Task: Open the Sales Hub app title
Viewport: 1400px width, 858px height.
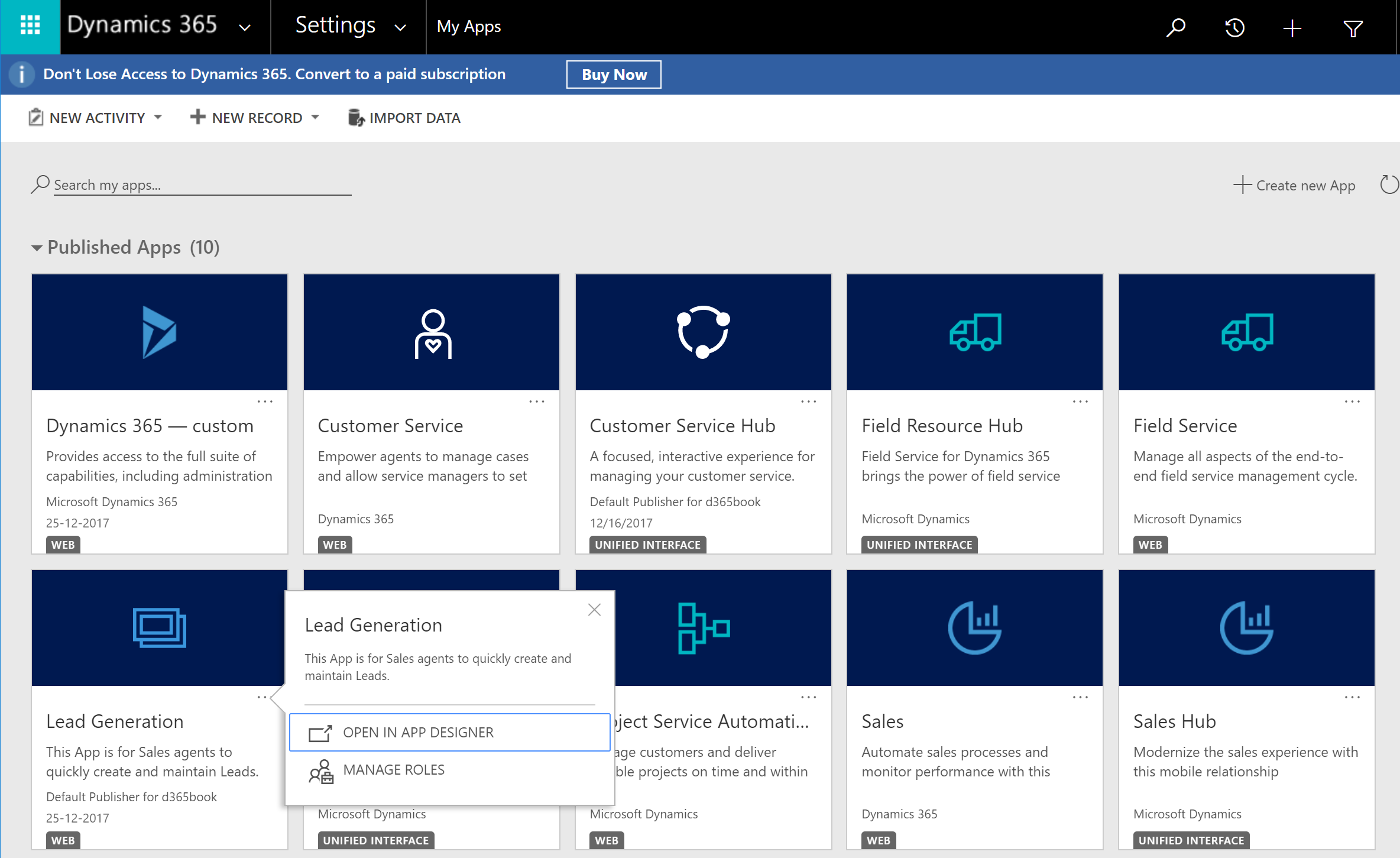Action: click(1174, 721)
